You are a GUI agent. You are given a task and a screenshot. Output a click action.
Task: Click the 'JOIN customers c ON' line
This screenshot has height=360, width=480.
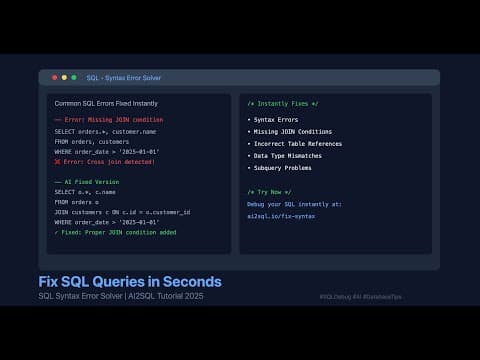click(x=122, y=212)
